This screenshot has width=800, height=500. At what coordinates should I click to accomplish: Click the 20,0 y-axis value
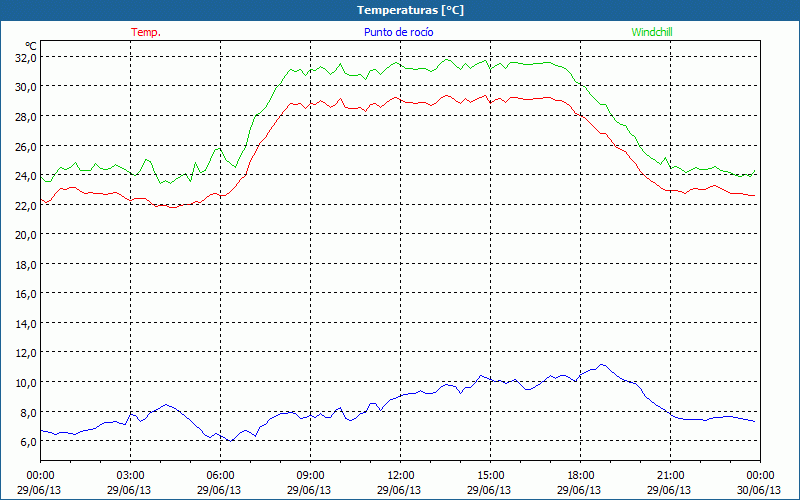(x=26, y=235)
